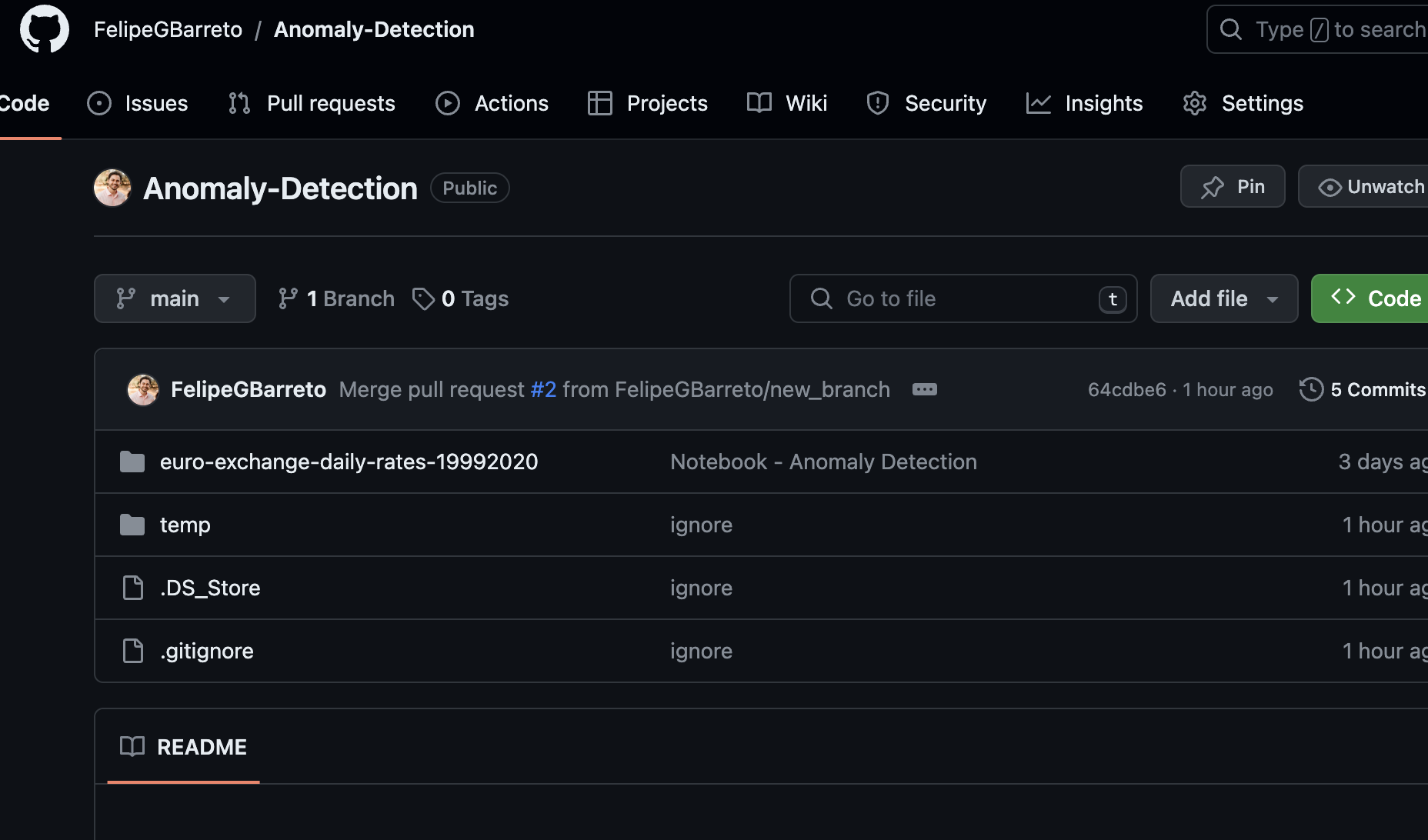
Task: Click the GitHub Octocat logo
Action: click(x=44, y=29)
